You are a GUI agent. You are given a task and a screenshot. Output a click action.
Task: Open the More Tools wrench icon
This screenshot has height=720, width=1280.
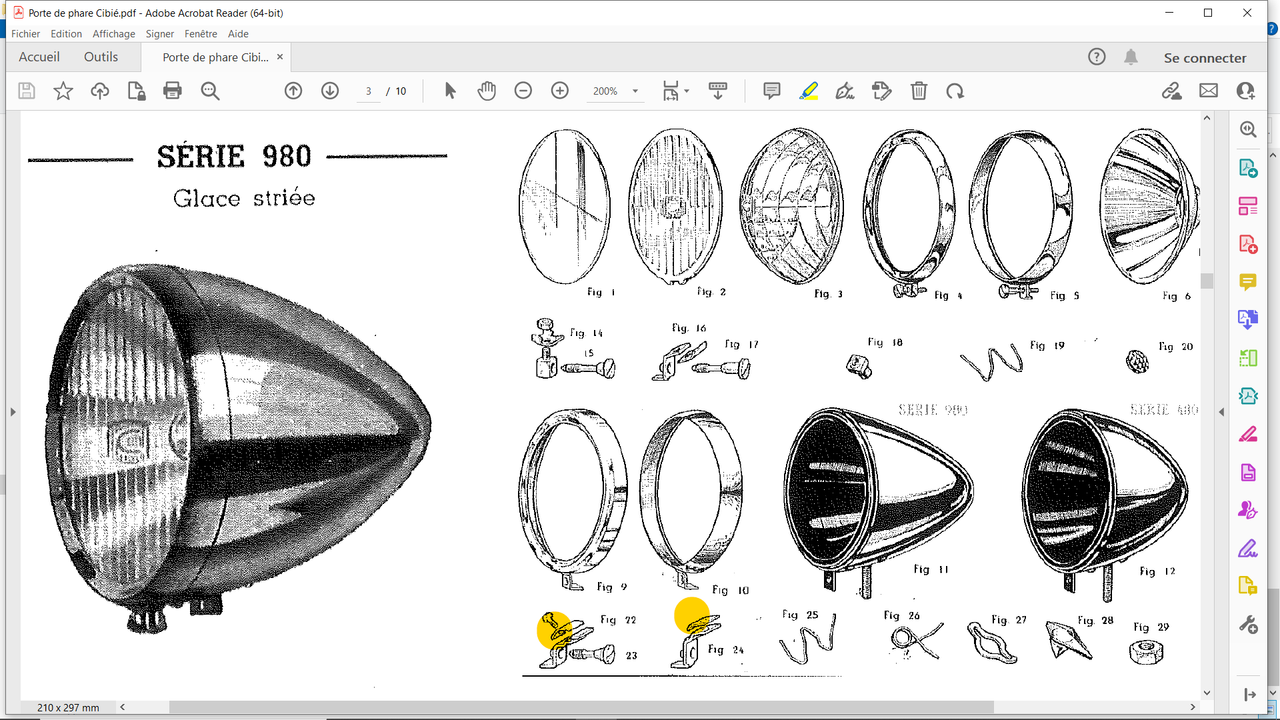pos(1248,625)
